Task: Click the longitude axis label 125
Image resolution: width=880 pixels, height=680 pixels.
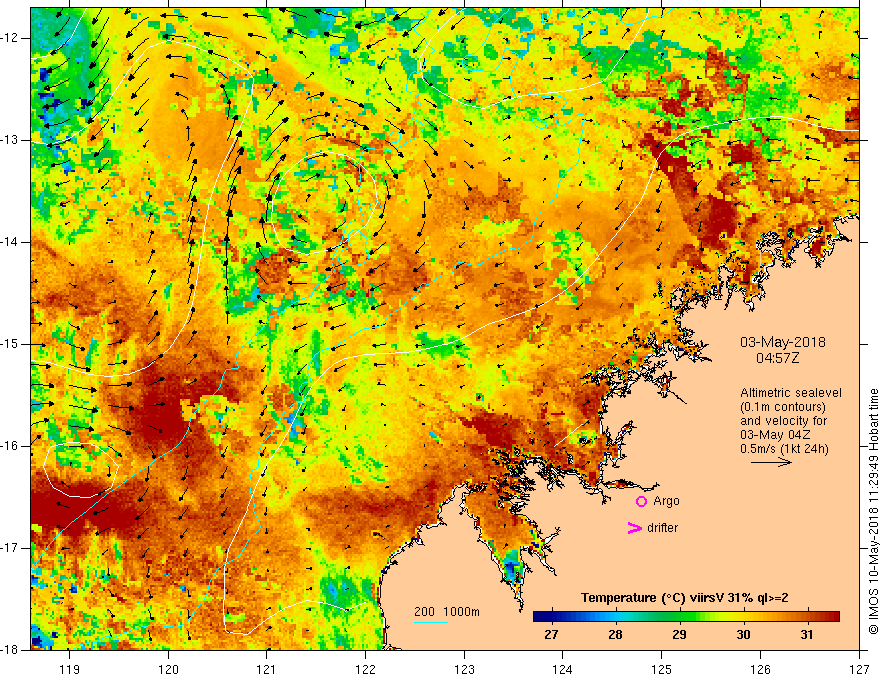Action: coord(662,669)
